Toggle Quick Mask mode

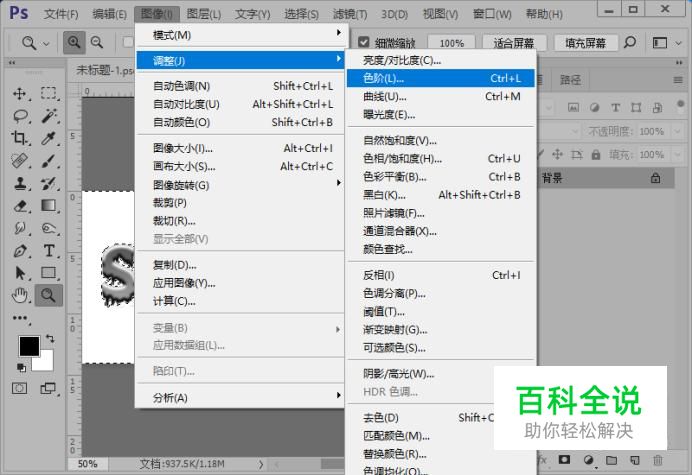point(19,388)
